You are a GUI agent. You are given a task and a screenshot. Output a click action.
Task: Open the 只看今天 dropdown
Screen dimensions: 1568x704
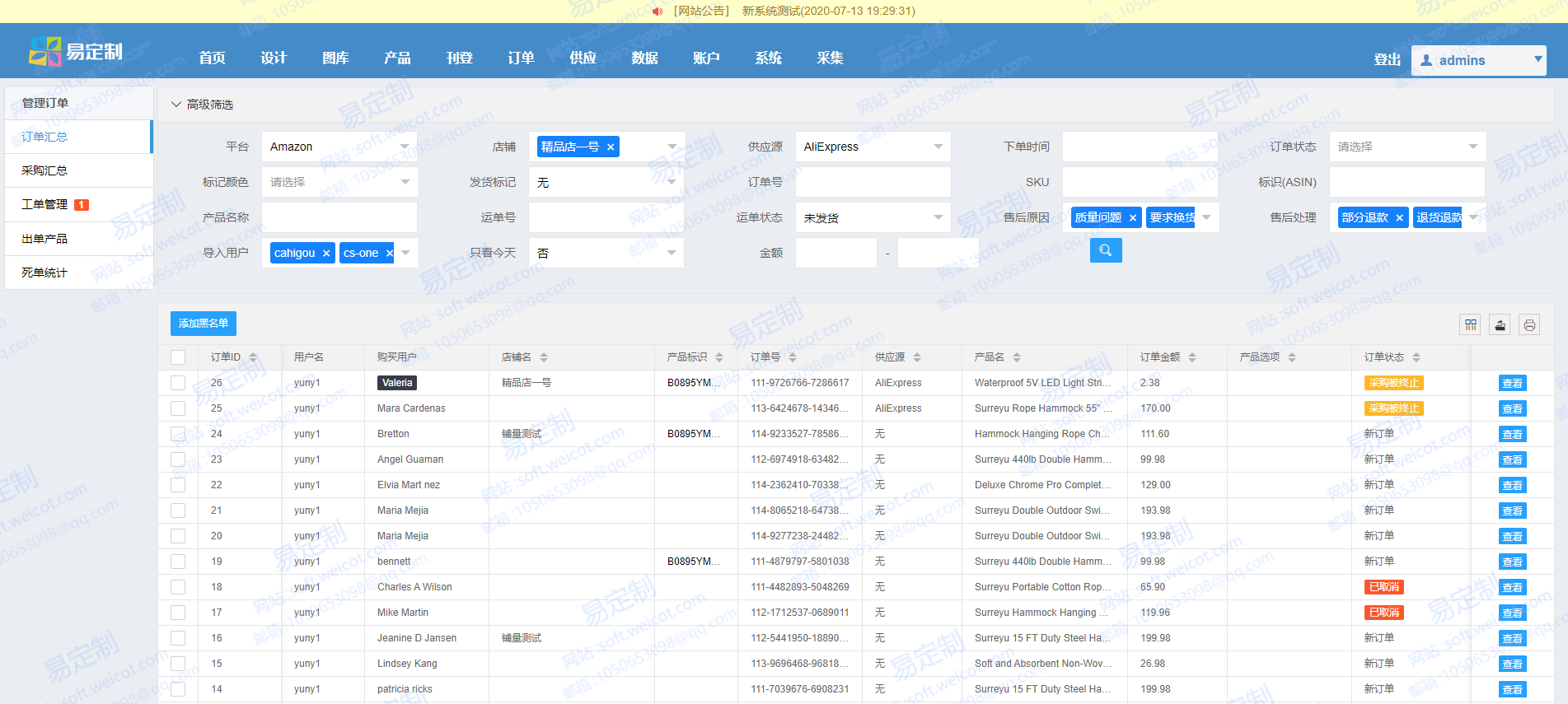click(606, 253)
